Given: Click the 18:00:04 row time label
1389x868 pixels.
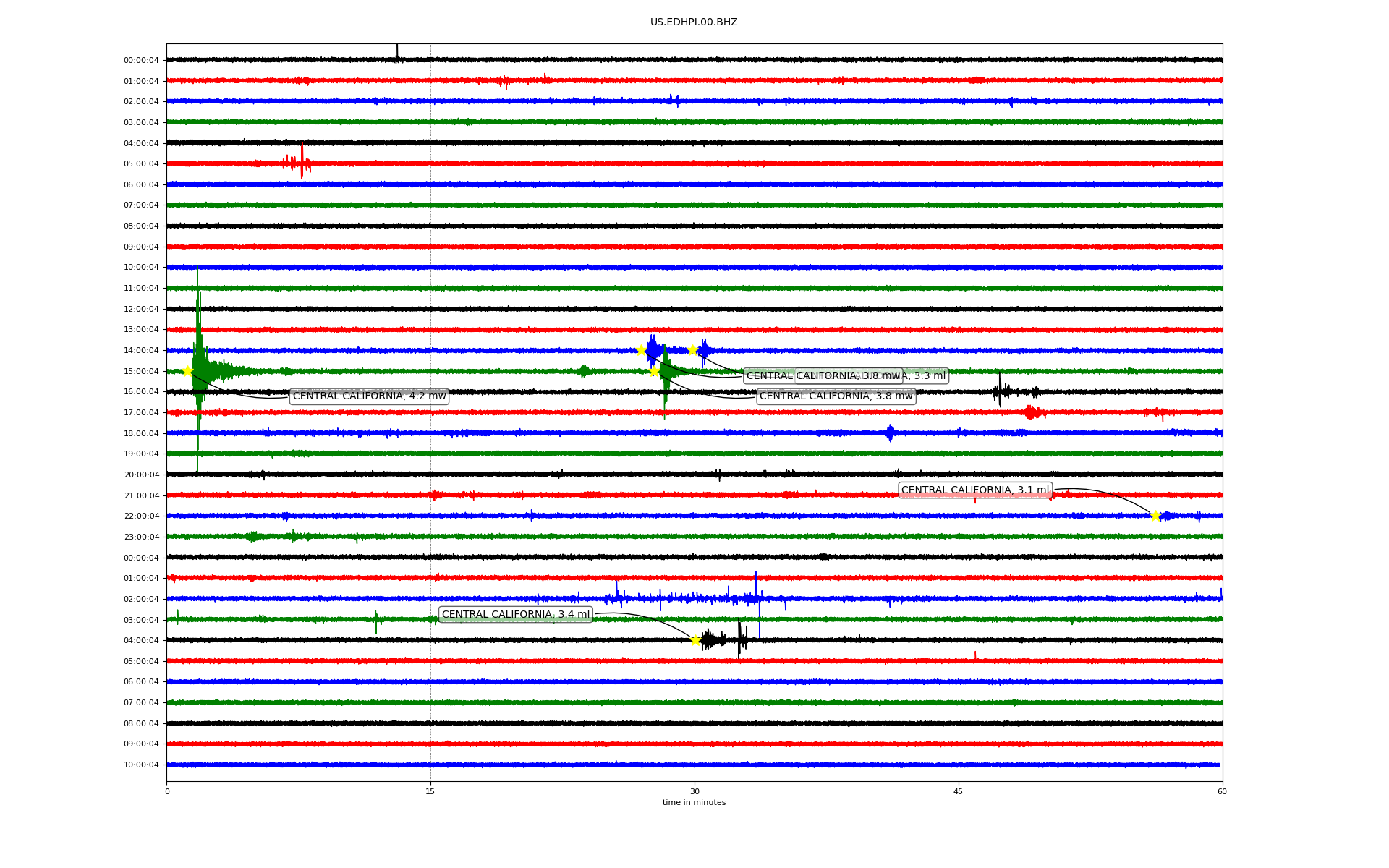Looking at the screenshot, I should click(x=141, y=433).
